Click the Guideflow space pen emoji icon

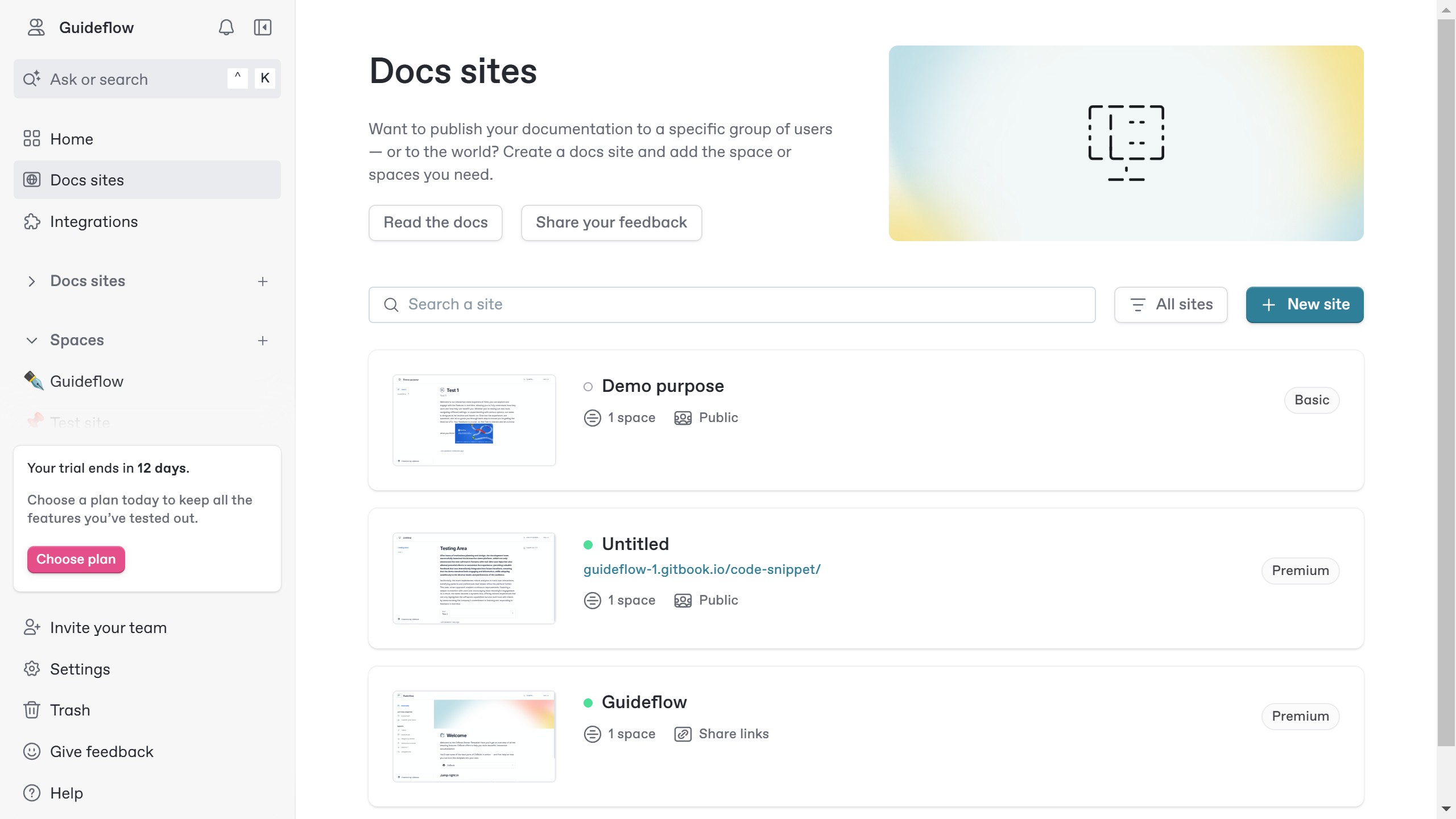(x=34, y=380)
